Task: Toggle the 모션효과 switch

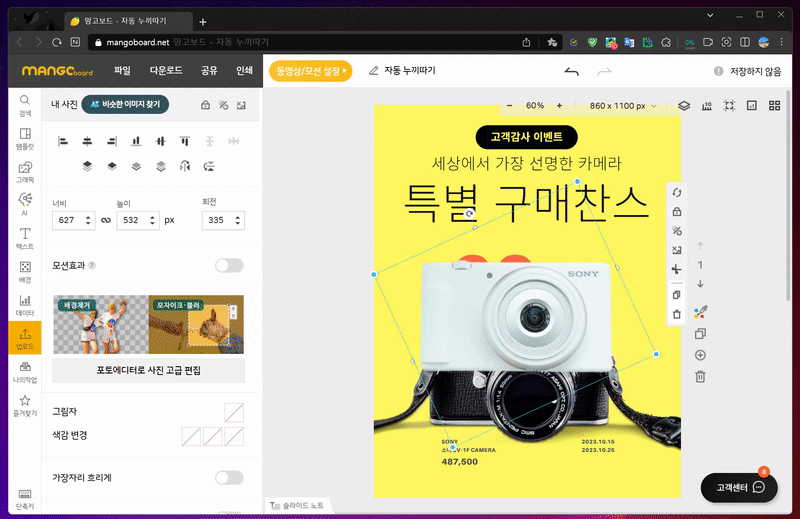Action: point(229,265)
